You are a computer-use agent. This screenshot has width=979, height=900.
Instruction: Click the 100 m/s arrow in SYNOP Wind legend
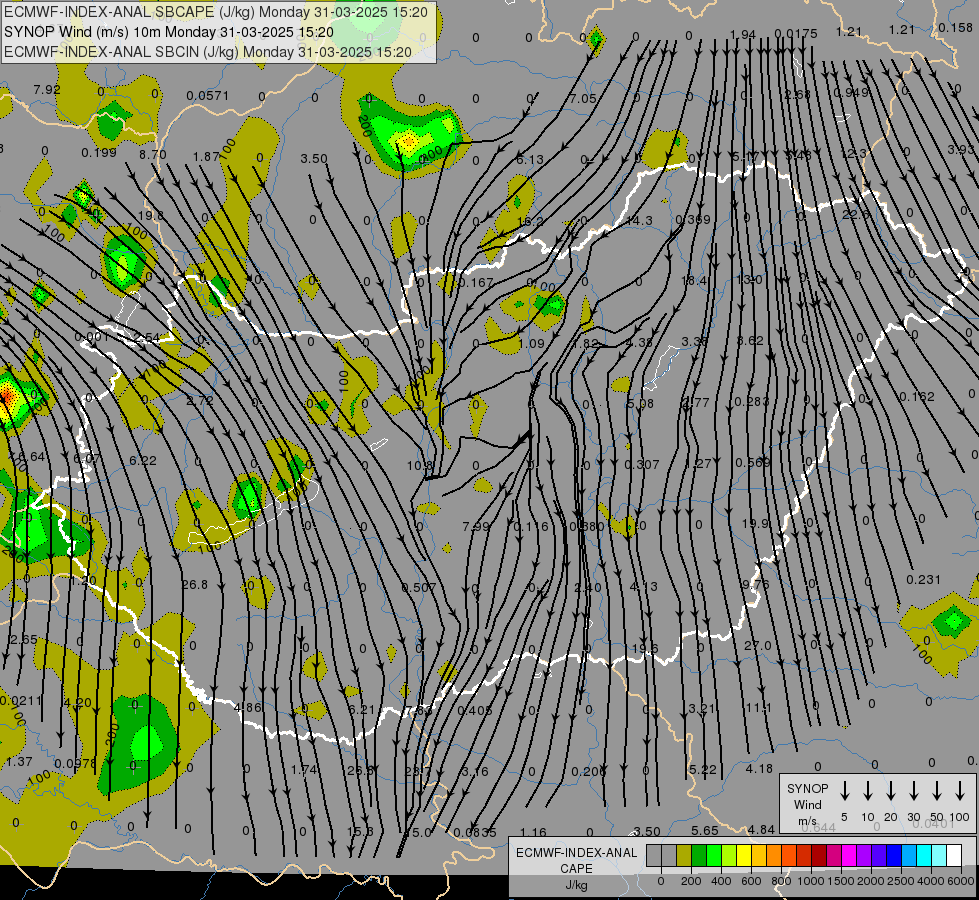pos(960,790)
